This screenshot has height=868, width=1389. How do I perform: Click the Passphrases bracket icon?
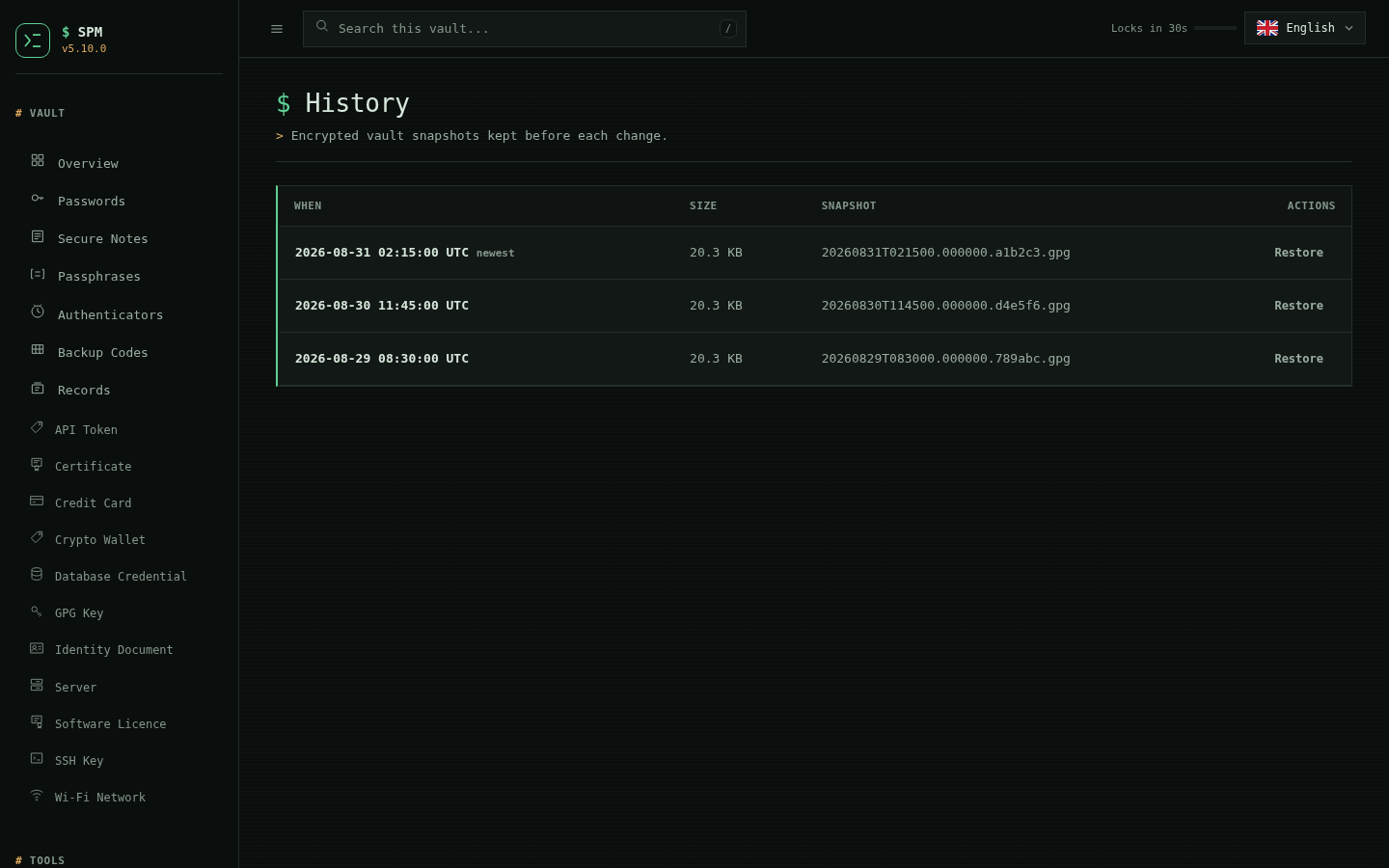click(x=38, y=274)
